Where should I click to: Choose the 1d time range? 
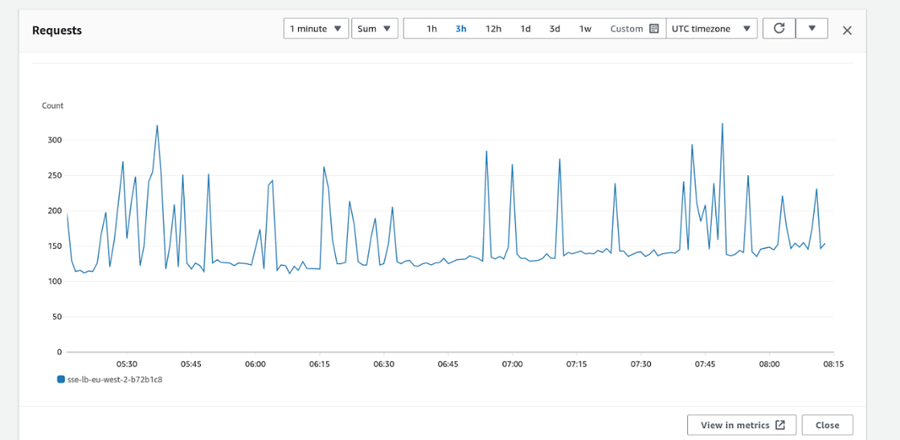click(525, 29)
